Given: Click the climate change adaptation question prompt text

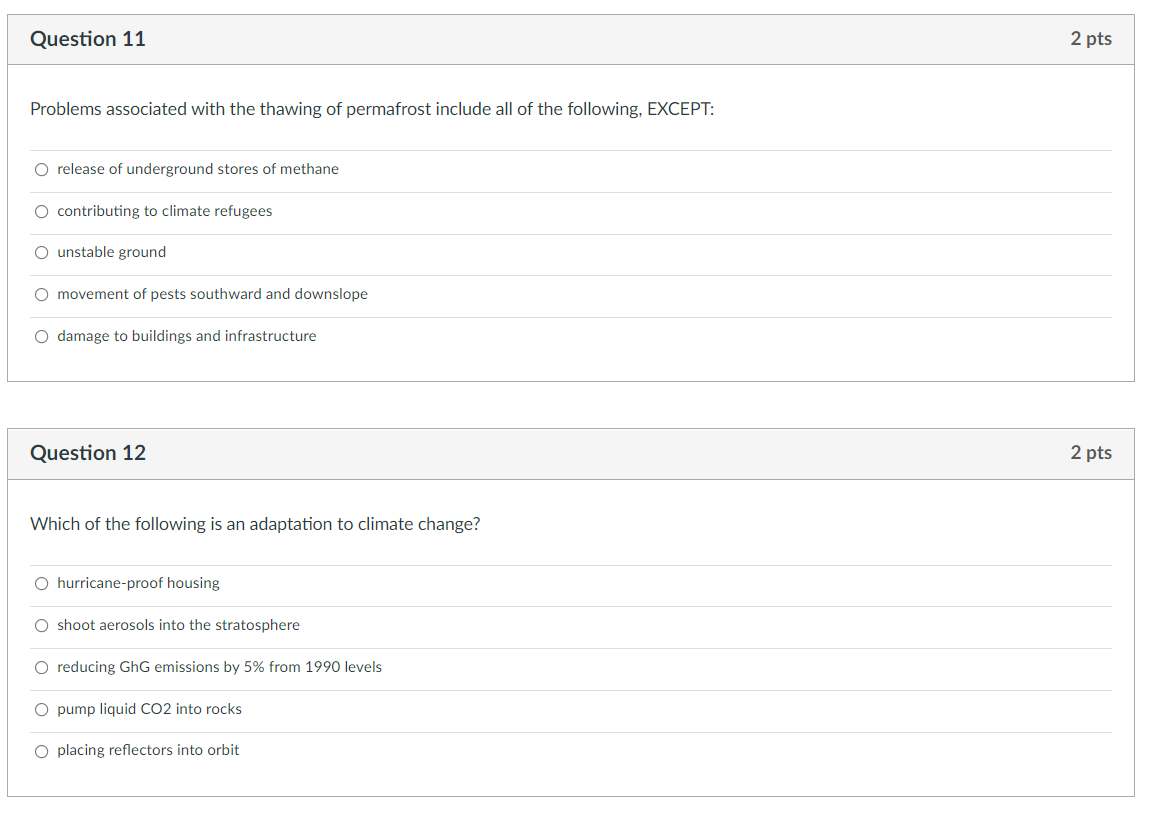Looking at the screenshot, I should 255,524.
